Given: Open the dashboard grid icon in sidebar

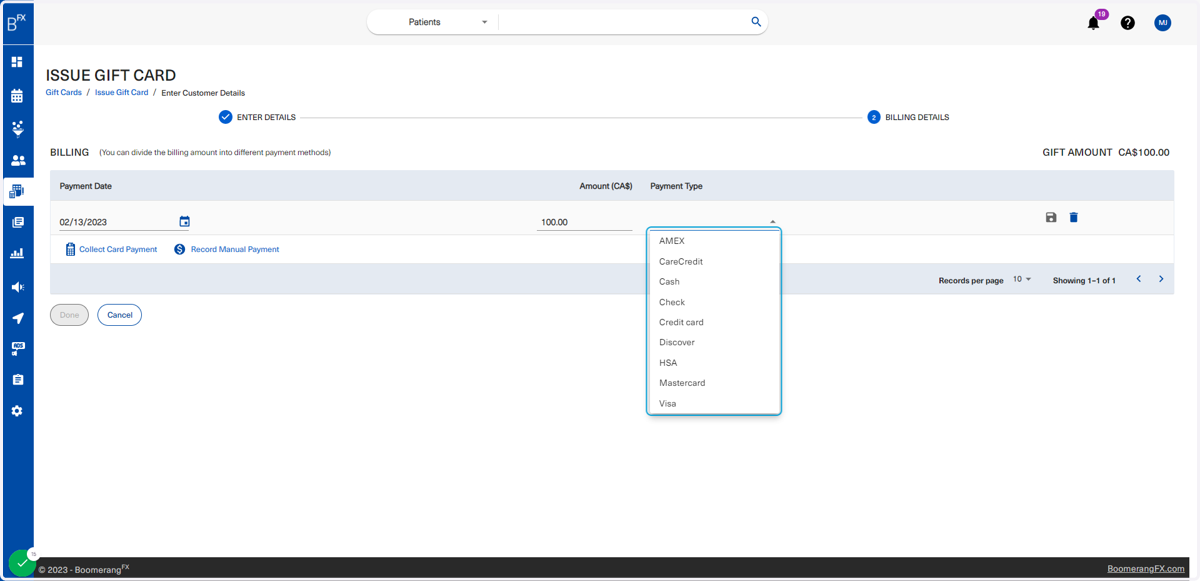Looking at the screenshot, I should (17, 62).
